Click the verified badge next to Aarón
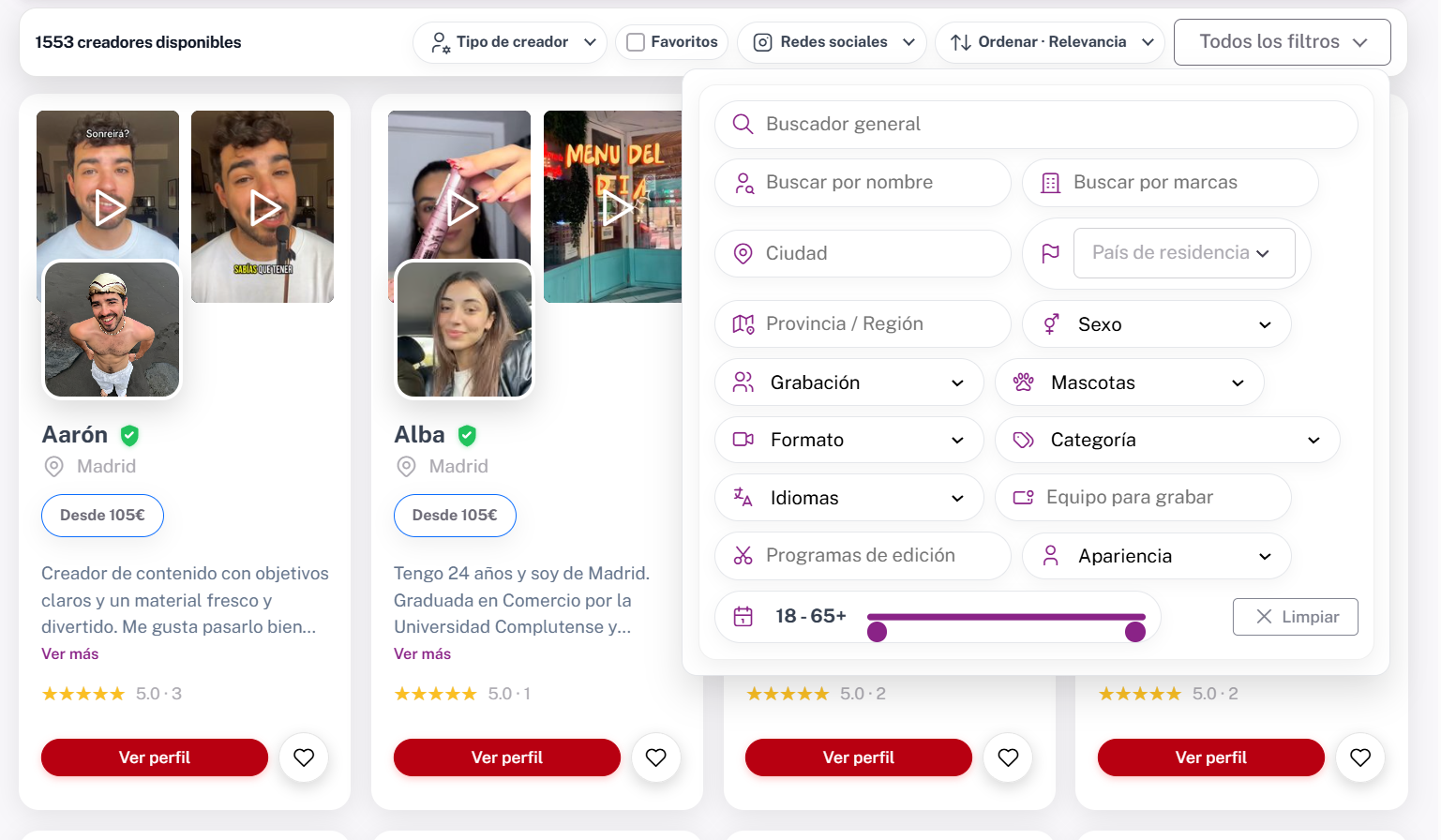The image size is (1441, 840). coord(130,434)
